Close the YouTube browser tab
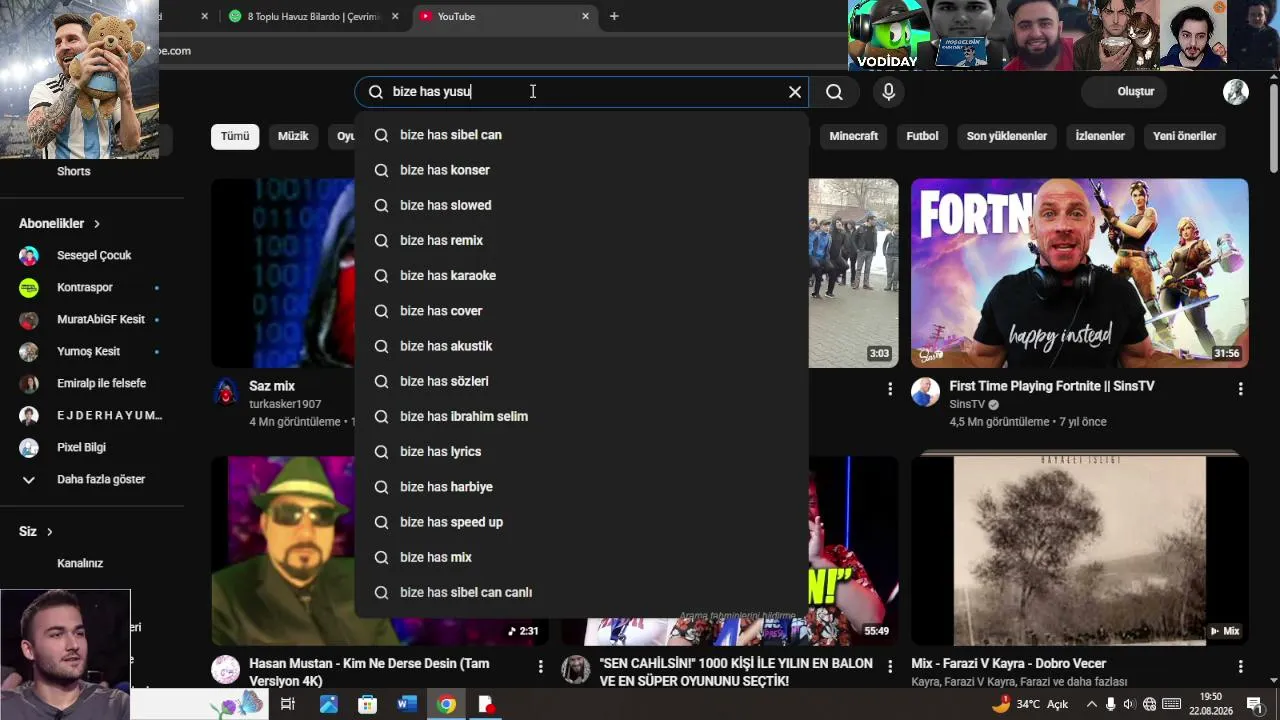This screenshot has height=720, width=1280. [586, 16]
